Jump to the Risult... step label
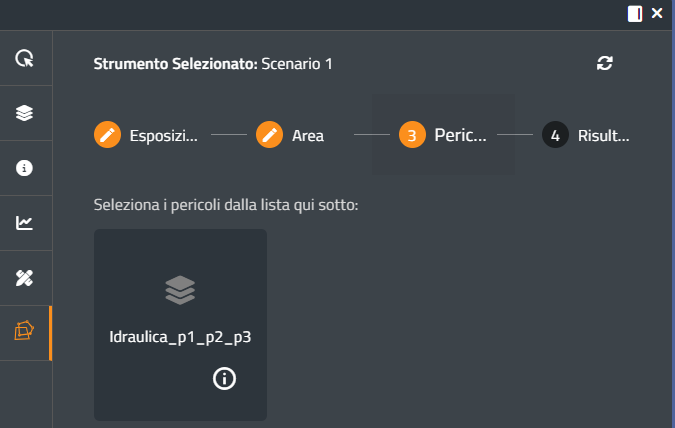This screenshot has height=428, width=675. click(604, 135)
